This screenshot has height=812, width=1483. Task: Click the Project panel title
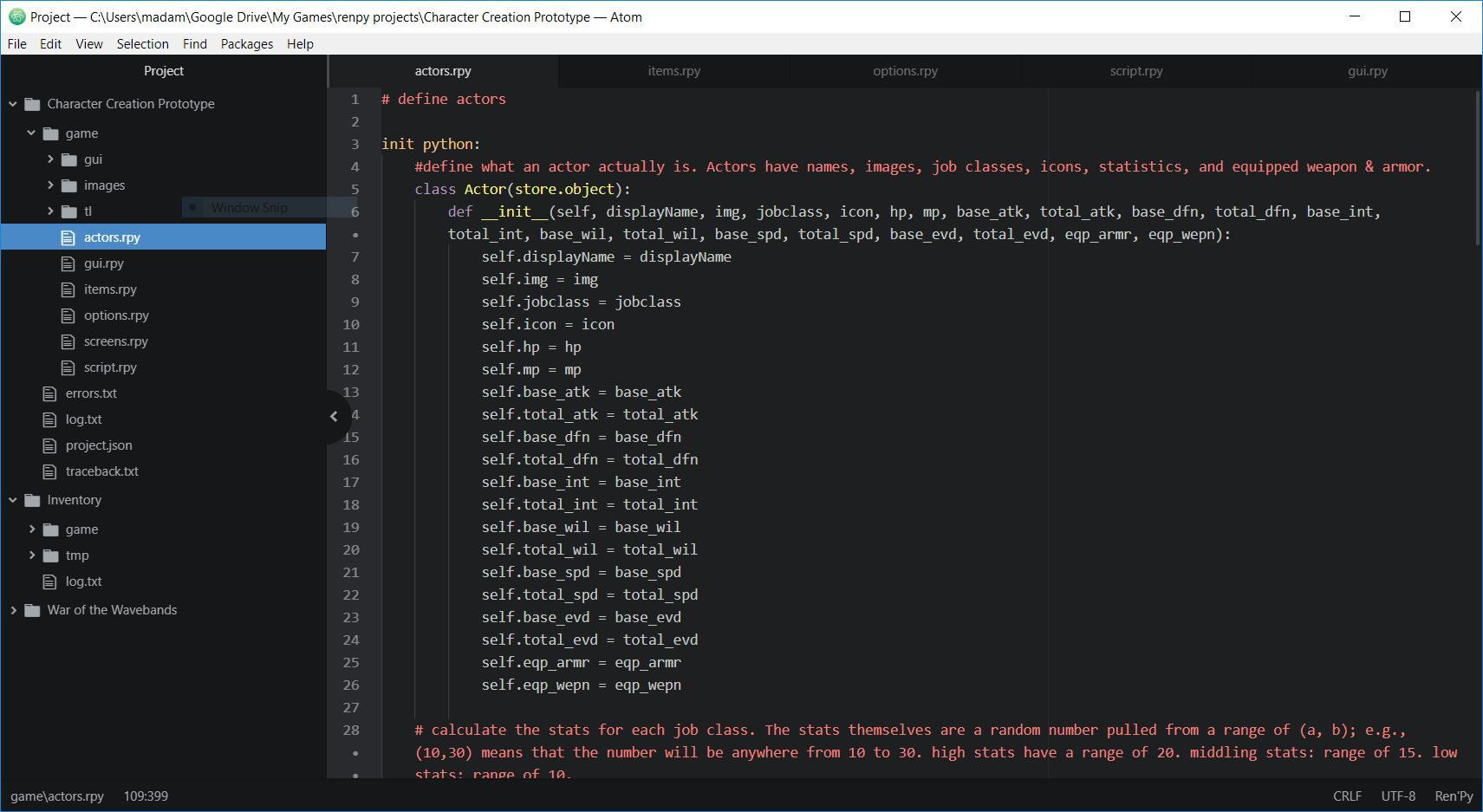tap(164, 71)
